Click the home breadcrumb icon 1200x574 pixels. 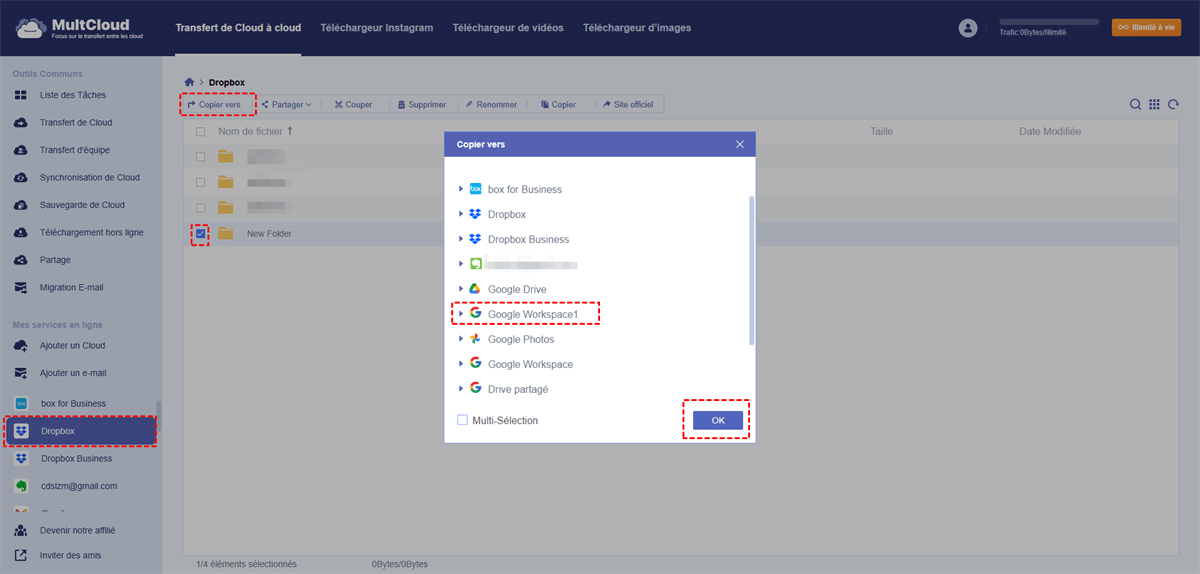pos(189,82)
